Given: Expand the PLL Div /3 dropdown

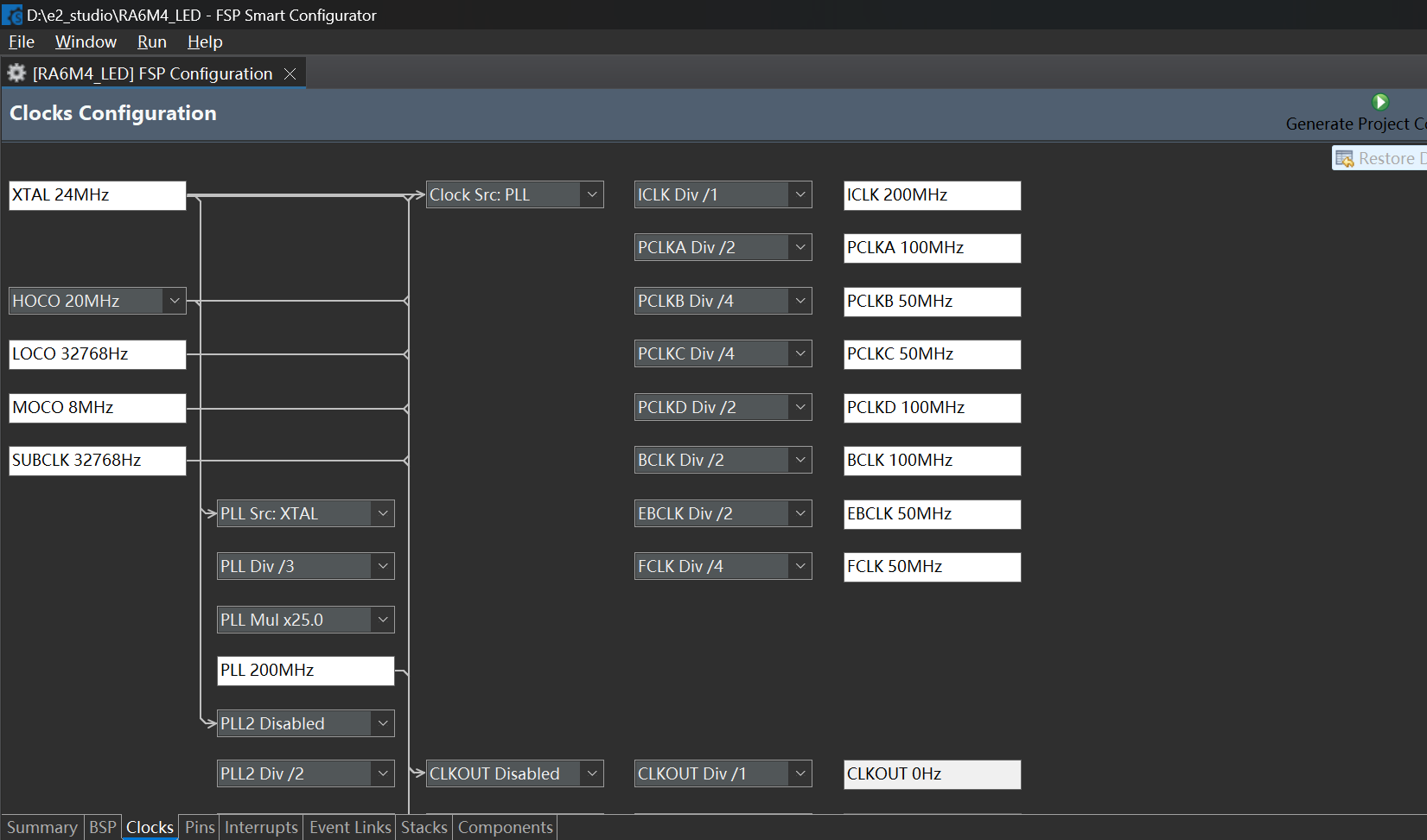Looking at the screenshot, I should 383,566.
